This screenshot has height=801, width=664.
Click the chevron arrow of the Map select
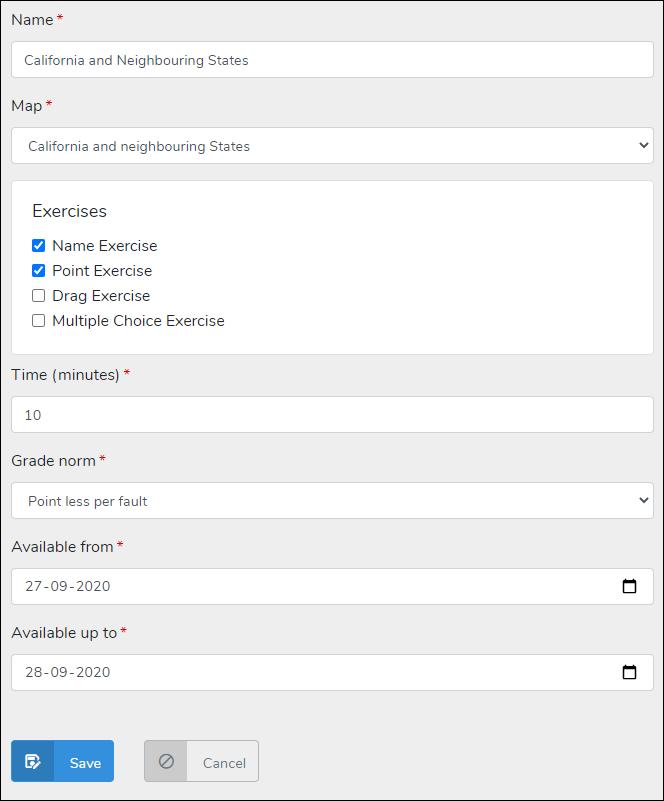click(642, 146)
